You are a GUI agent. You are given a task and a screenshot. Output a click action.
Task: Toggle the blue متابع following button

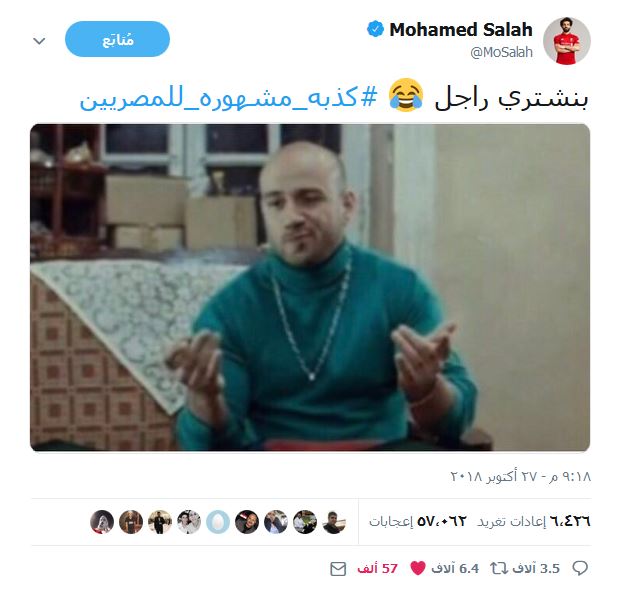tap(118, 39)
